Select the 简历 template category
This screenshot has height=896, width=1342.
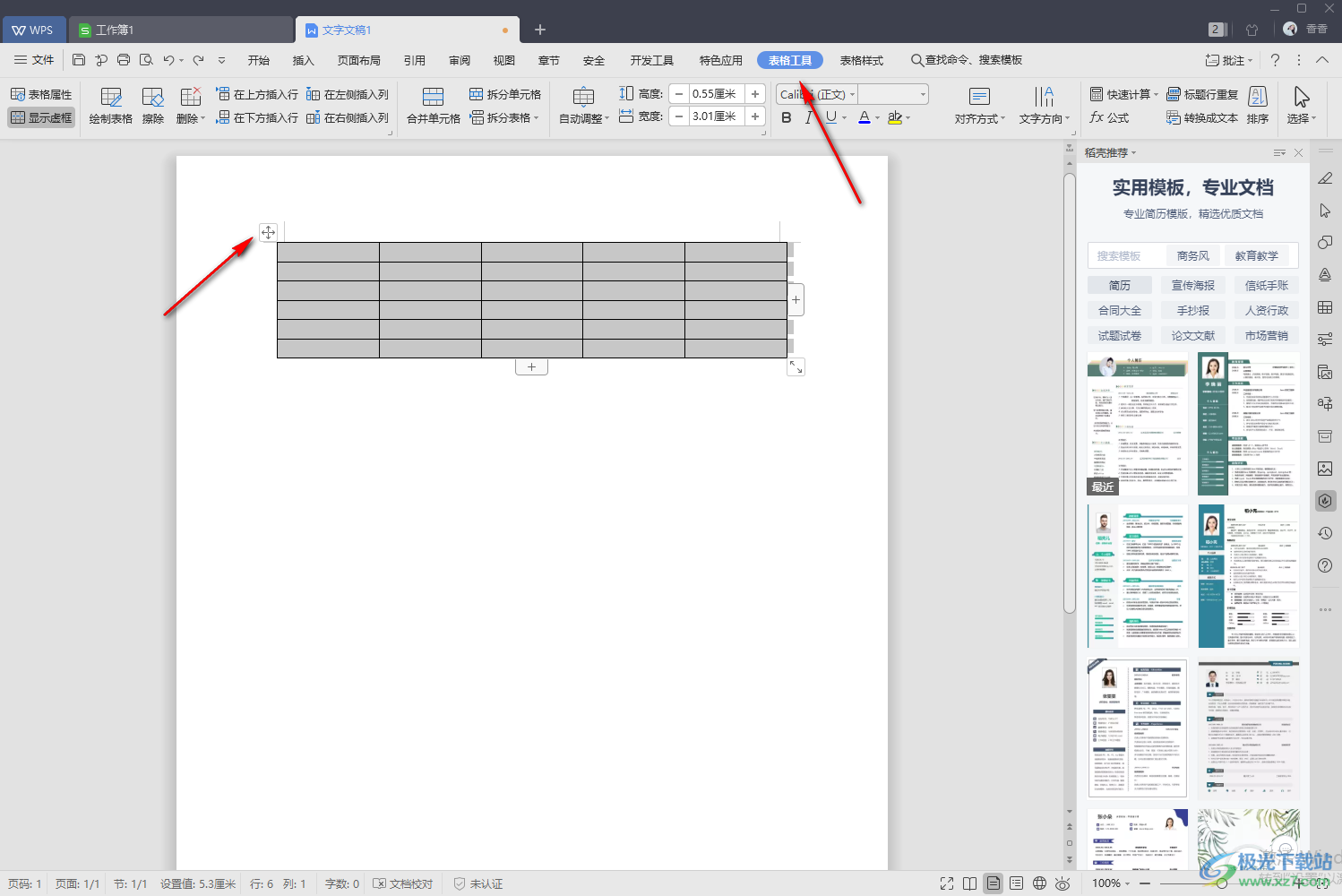pos(1120,285)
